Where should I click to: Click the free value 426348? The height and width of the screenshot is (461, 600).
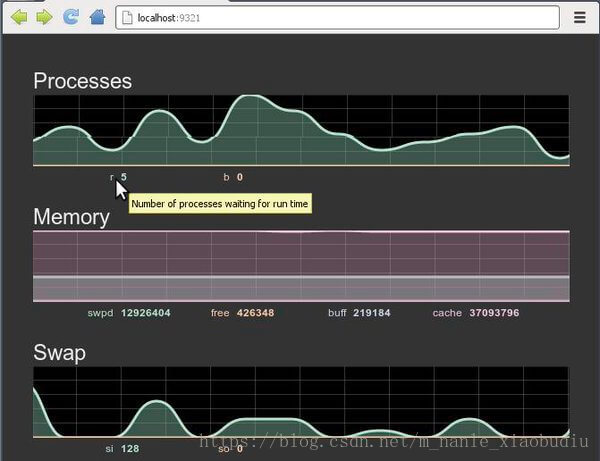tap(255, 313)
